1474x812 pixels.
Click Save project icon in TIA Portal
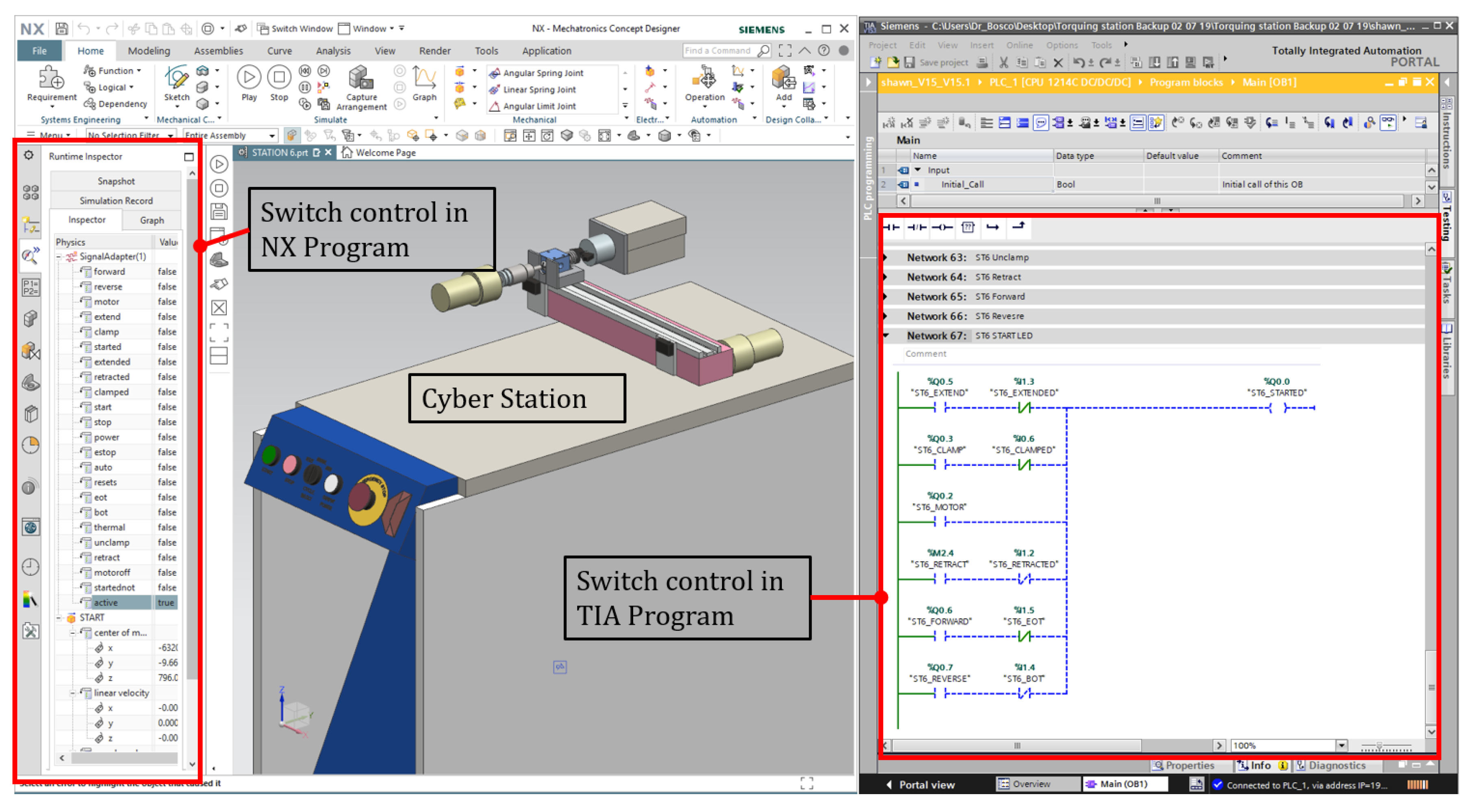click(x=910, y=62)
